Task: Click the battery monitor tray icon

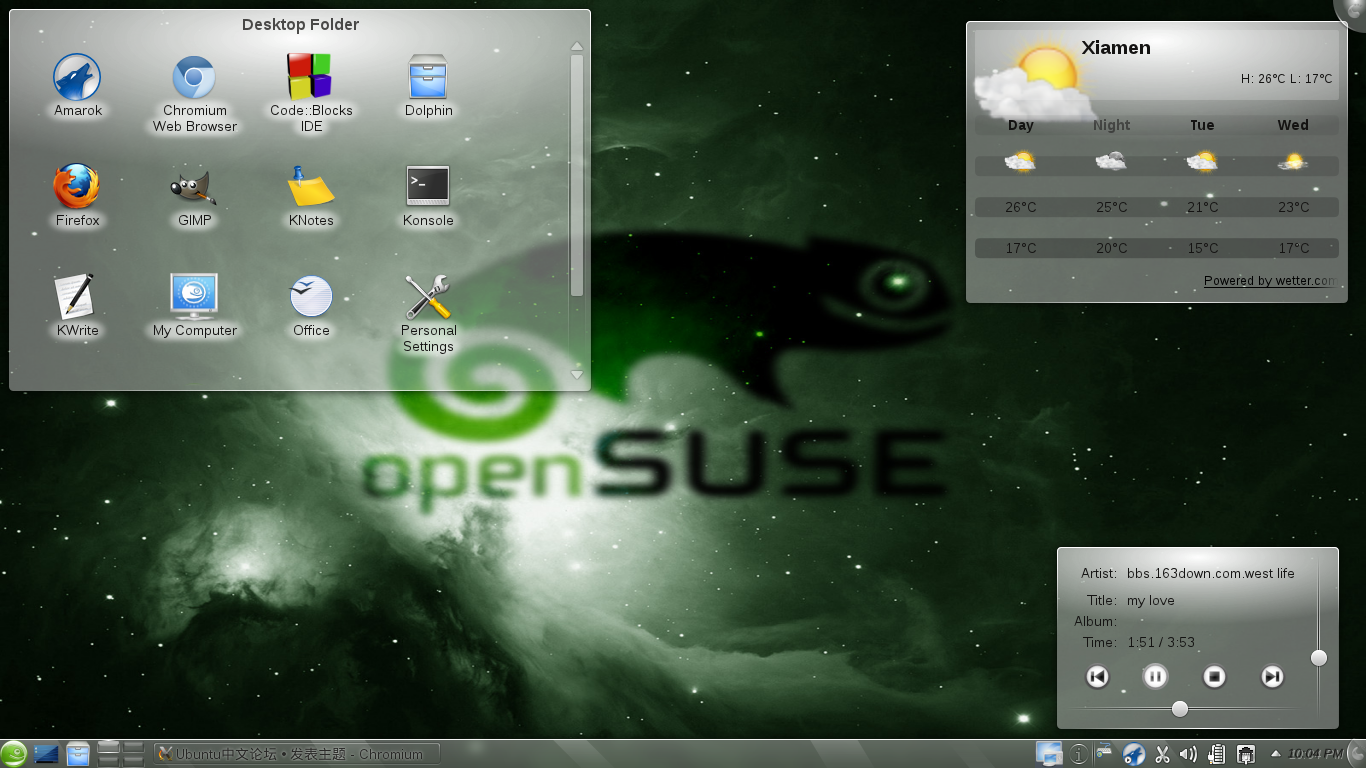Action: point(1217,754)
